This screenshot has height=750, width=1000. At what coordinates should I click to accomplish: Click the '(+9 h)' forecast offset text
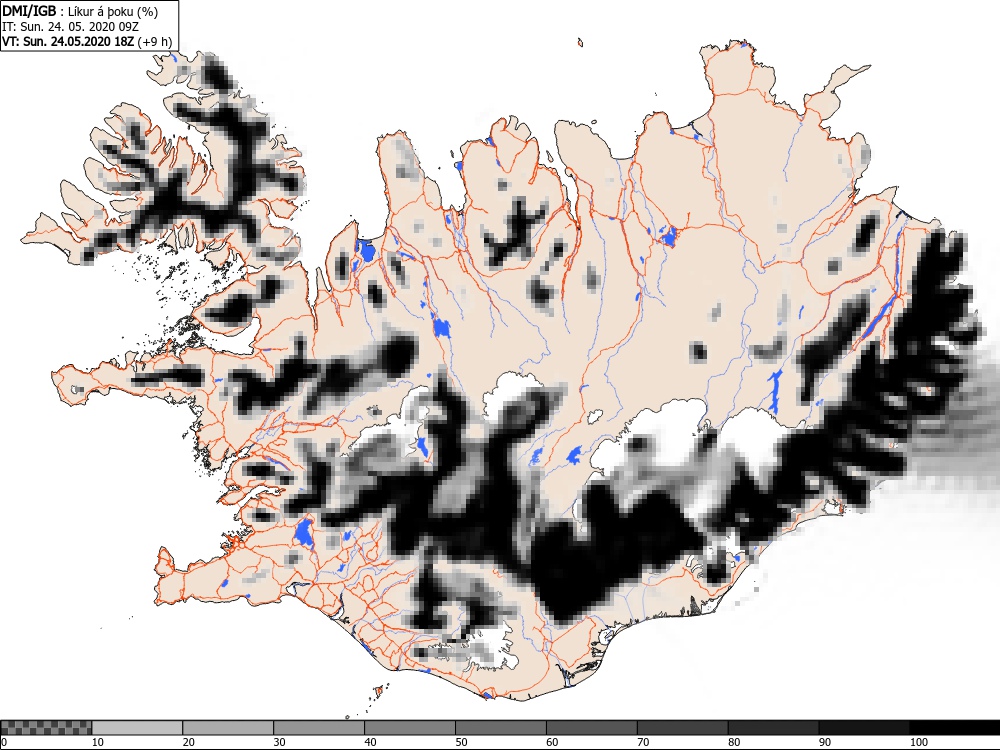coord(155,42)
